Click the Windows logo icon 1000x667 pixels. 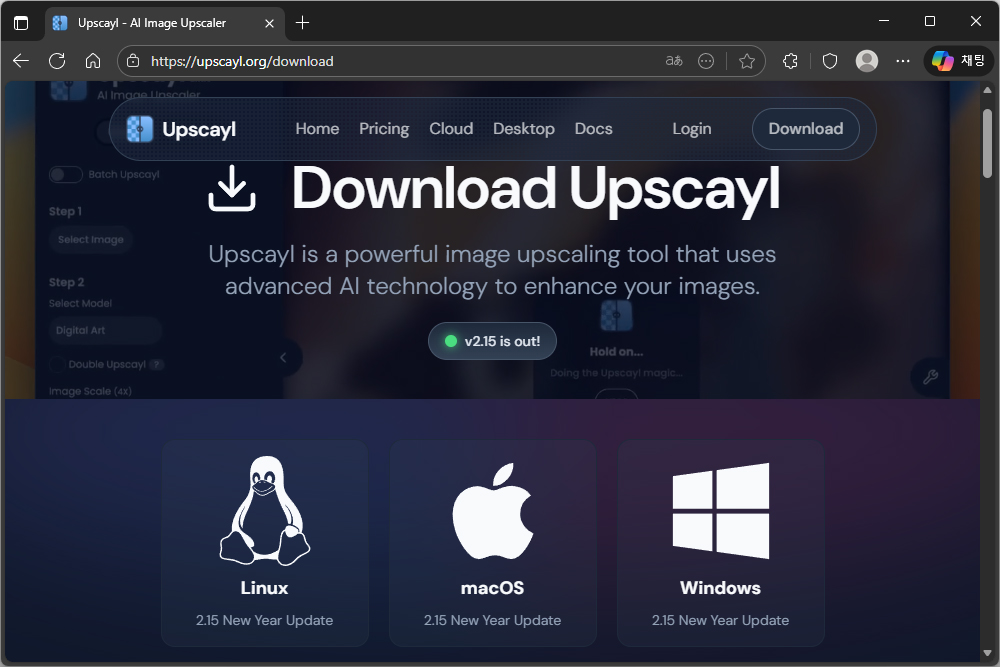coord(721,511)
